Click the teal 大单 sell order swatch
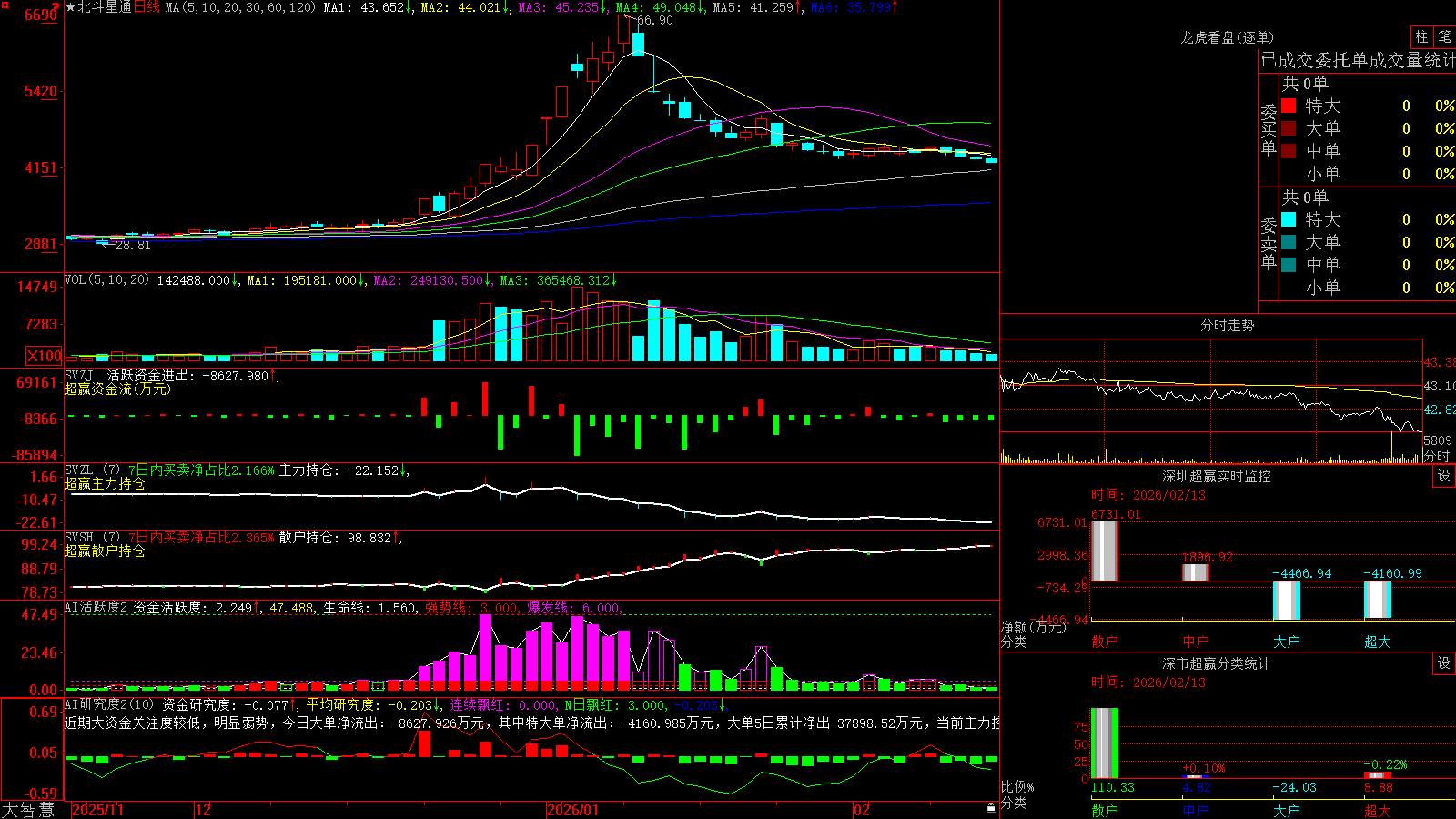 click(x=1289, y=242)
